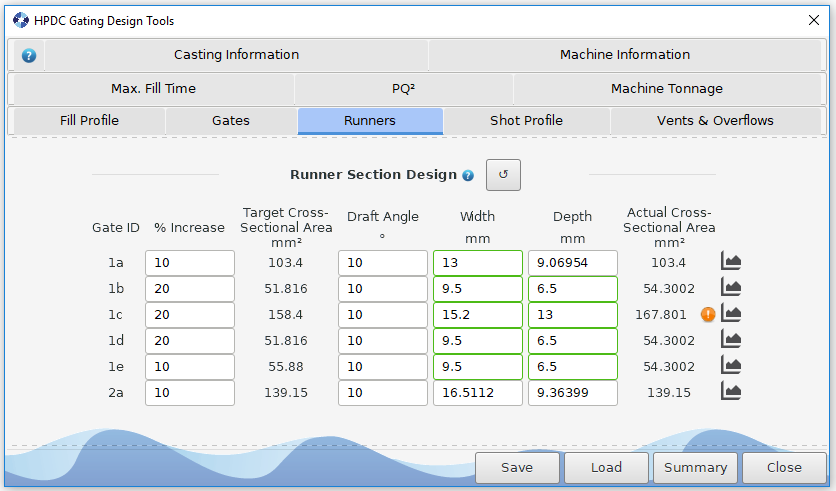Click the orange warning icon on row 1c
This screenshot has height=491, width=836.
coord(708,314)
